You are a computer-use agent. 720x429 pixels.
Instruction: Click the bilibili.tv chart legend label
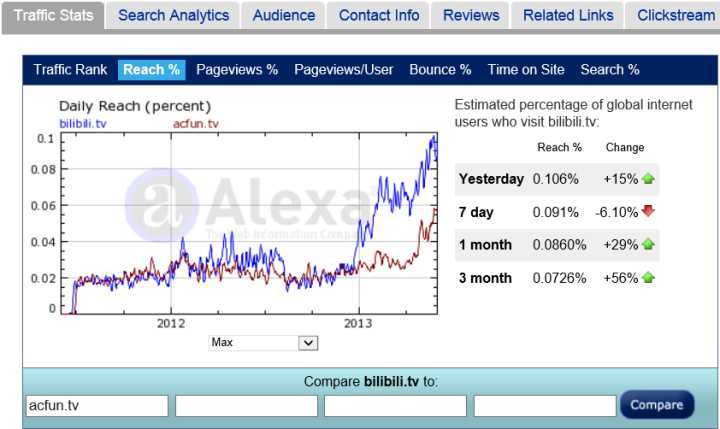click(x=83, y=124)
